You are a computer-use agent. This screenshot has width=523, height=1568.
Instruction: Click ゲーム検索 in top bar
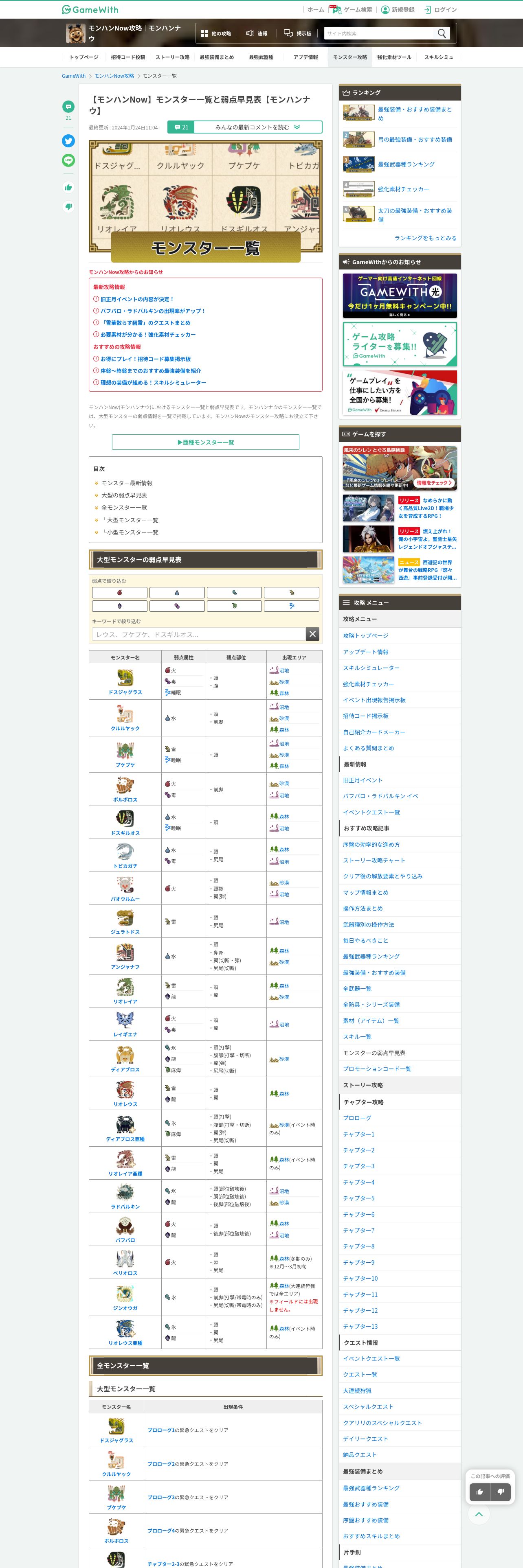click(x=352, y=9)
